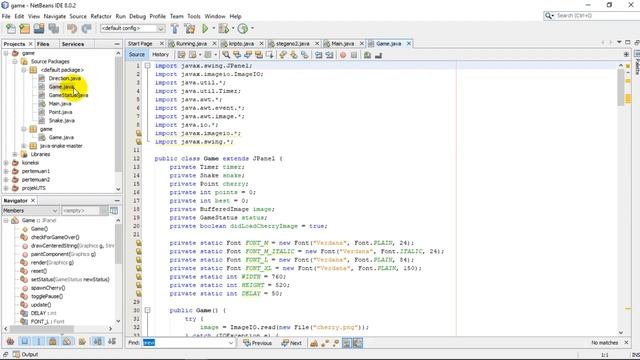This screenshot has height=360, width=640.
Task: Open Debug Project dropdown arrow
Action: 233,29
